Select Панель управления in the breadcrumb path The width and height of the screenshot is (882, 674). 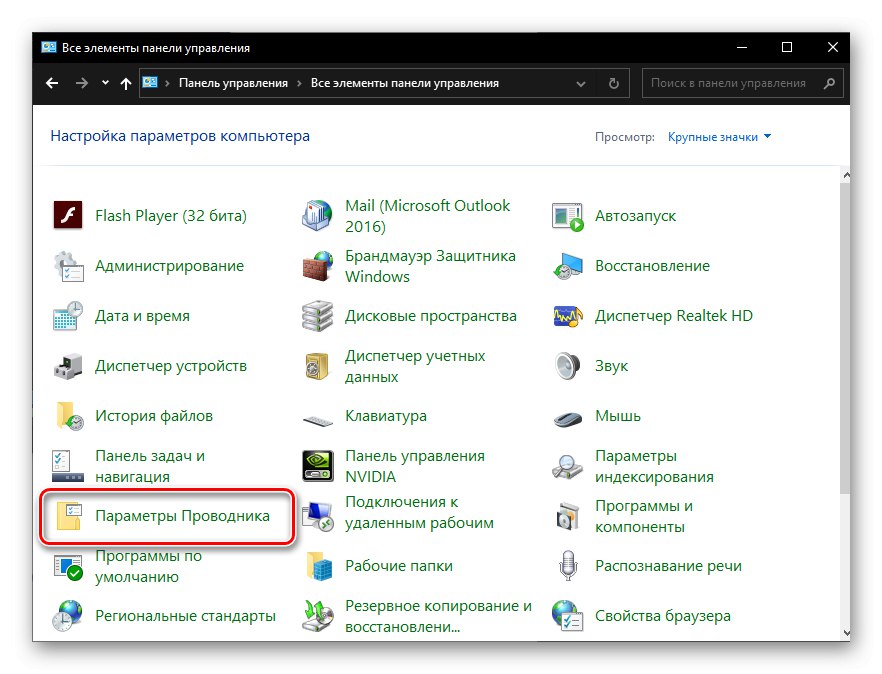236,83
